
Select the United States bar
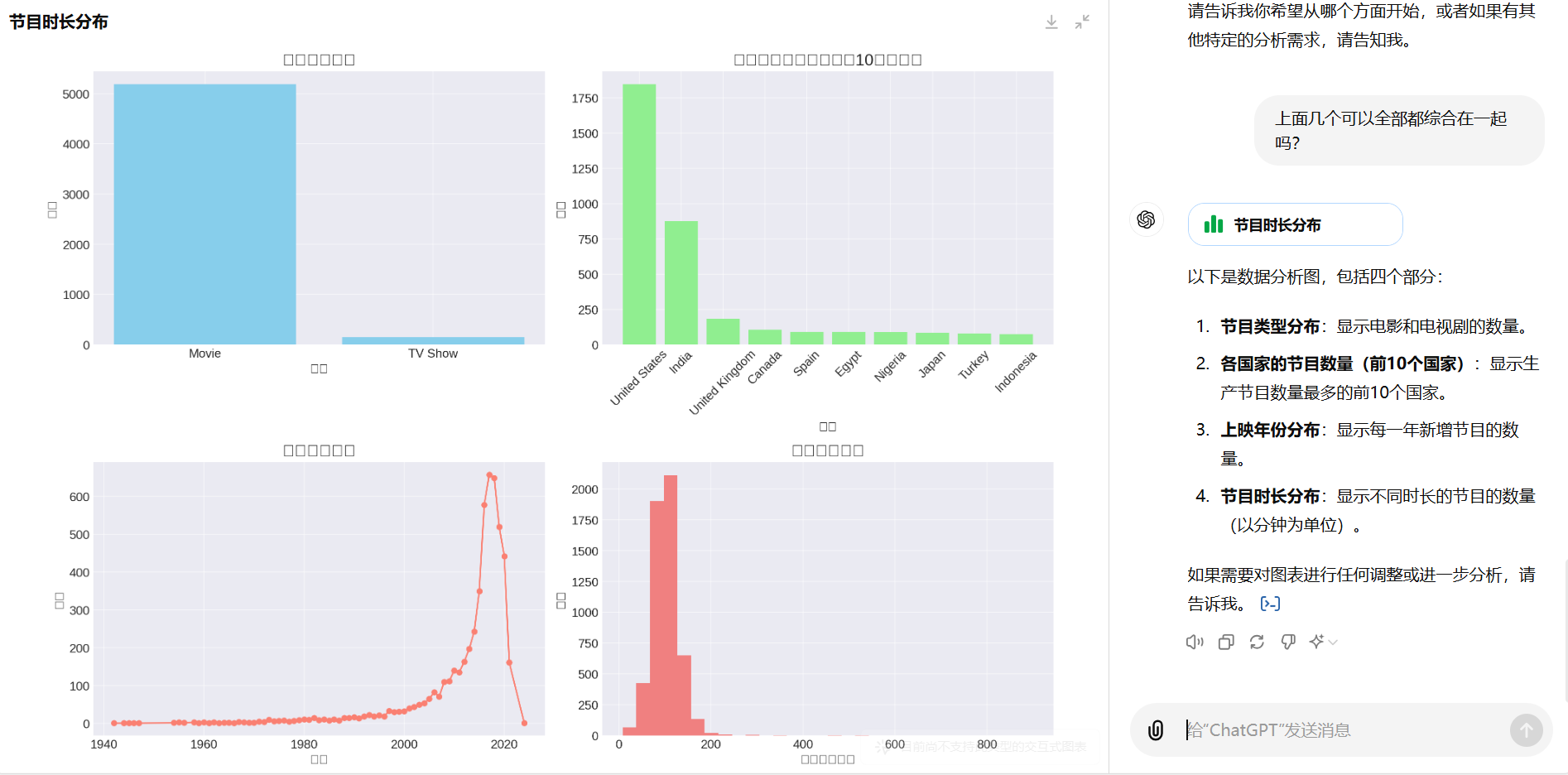click(x=639, y=214)
